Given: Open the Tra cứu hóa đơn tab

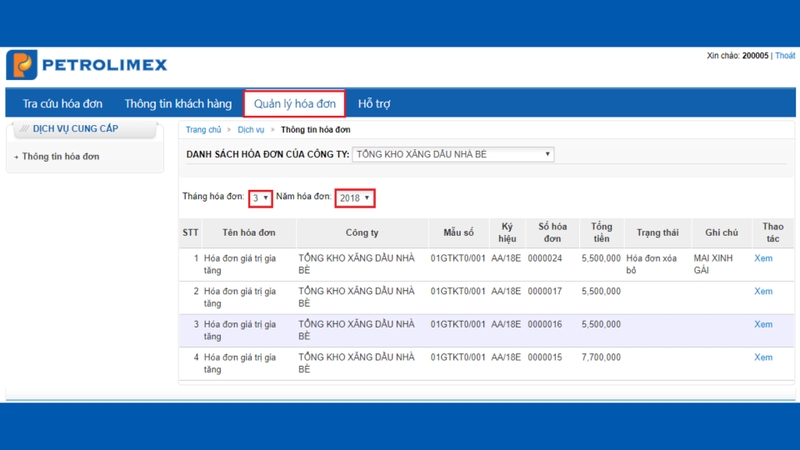Looking at the screenshot, I should click(x=62, y=104).
